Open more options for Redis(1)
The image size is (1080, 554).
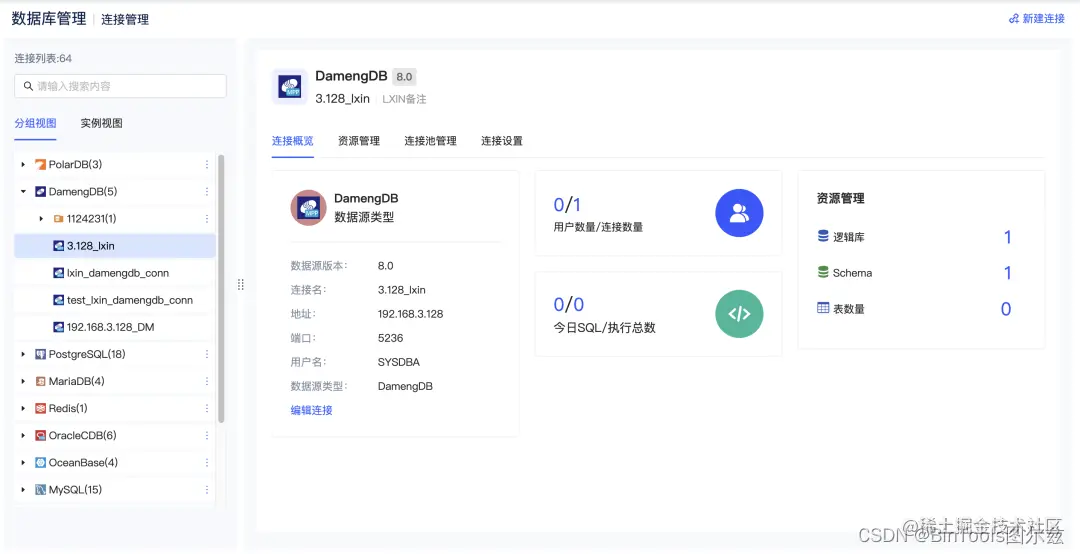(x=207, y=409)
